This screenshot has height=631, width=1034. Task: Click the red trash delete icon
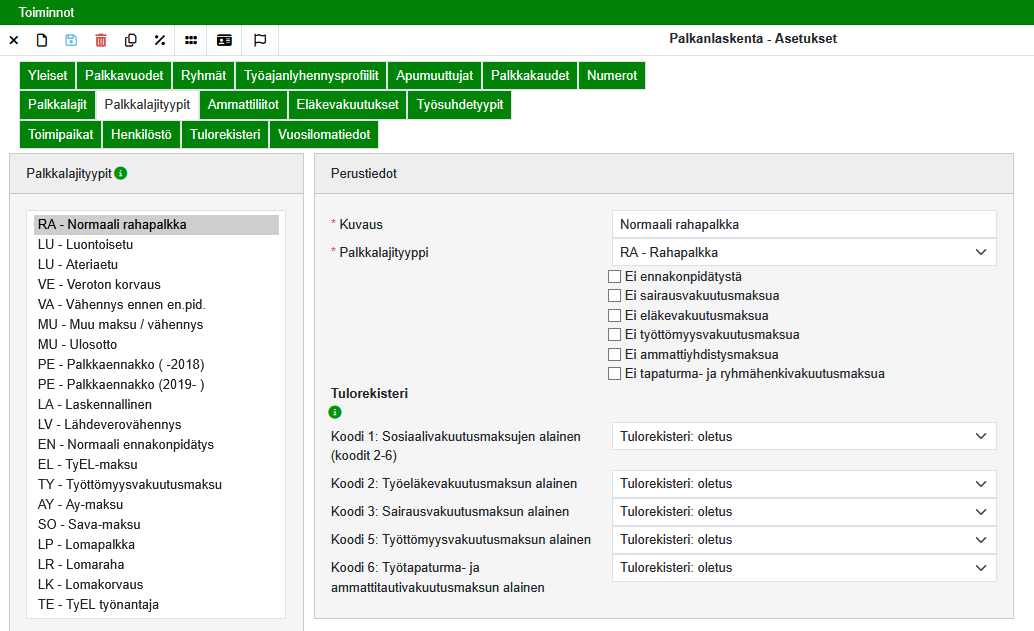[100, 40]
